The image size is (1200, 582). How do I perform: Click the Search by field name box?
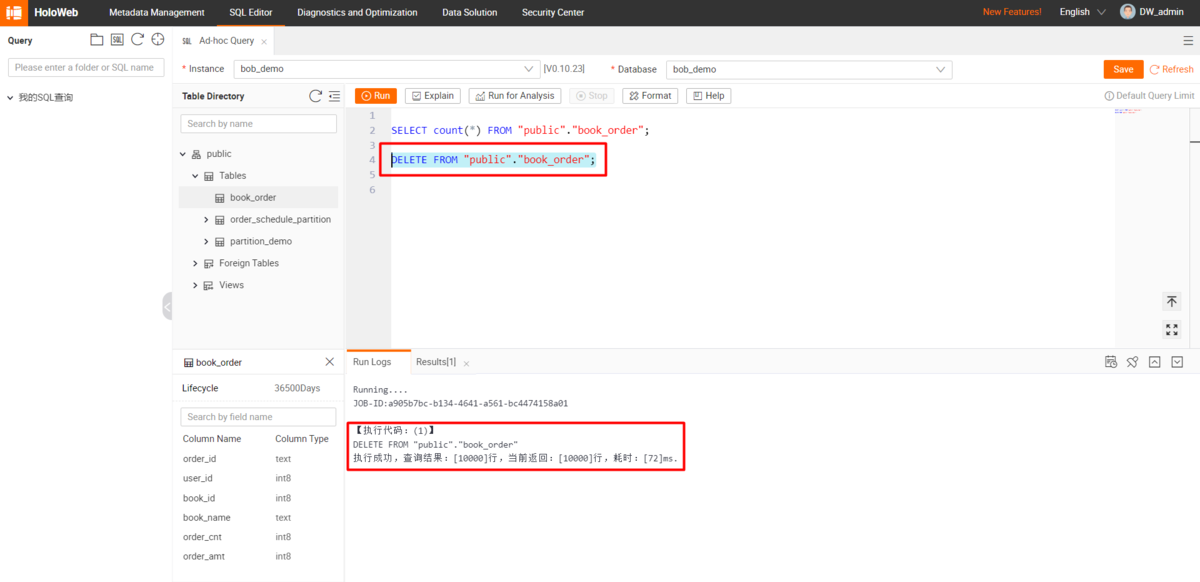(x=258, y=417)
